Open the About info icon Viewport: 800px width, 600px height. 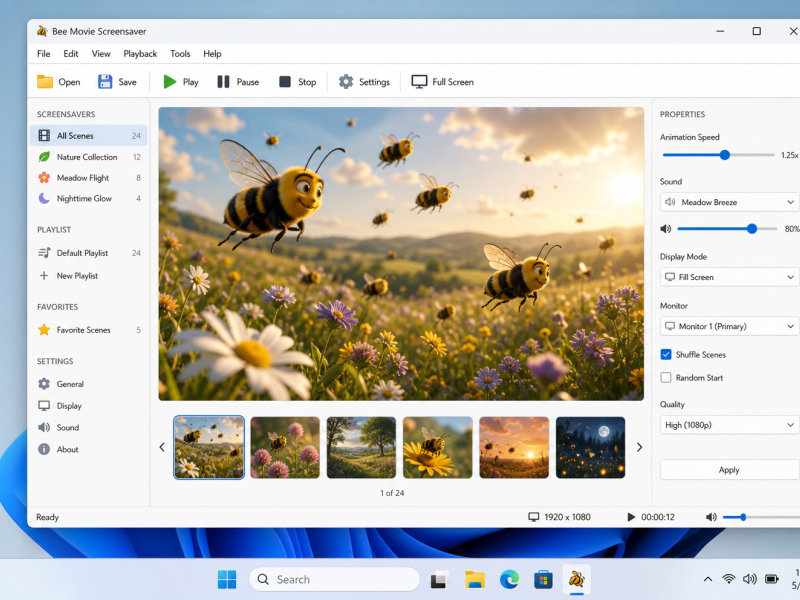[x=44, y=449]
